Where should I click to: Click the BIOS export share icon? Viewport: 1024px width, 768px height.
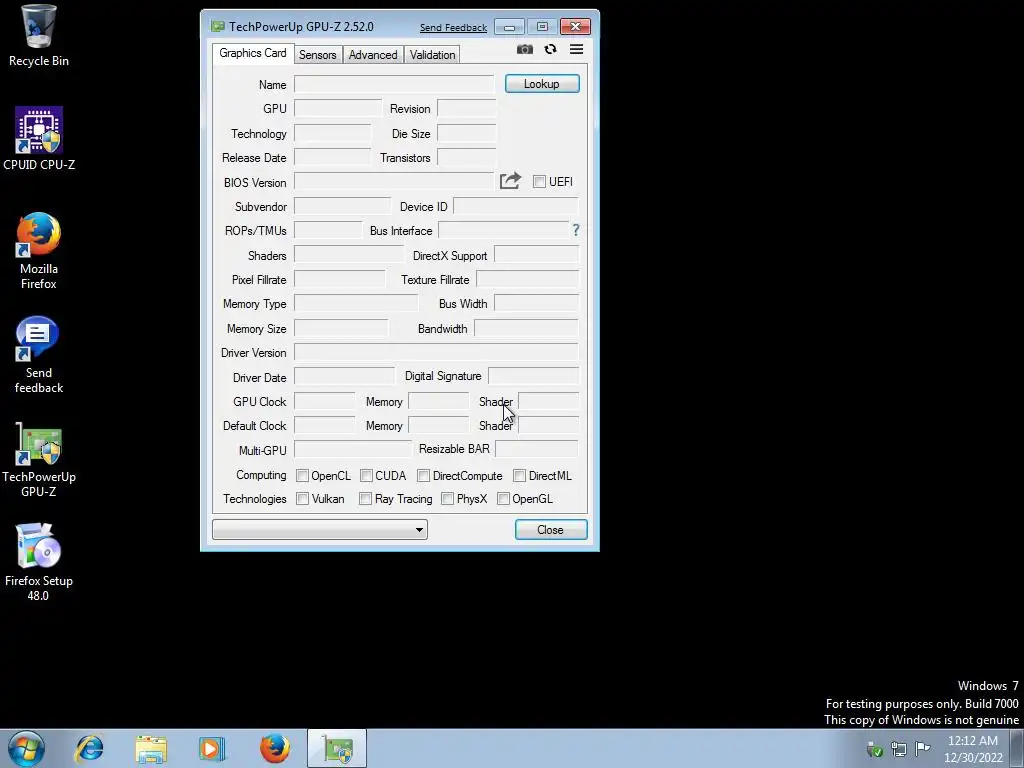coord(510,181)
